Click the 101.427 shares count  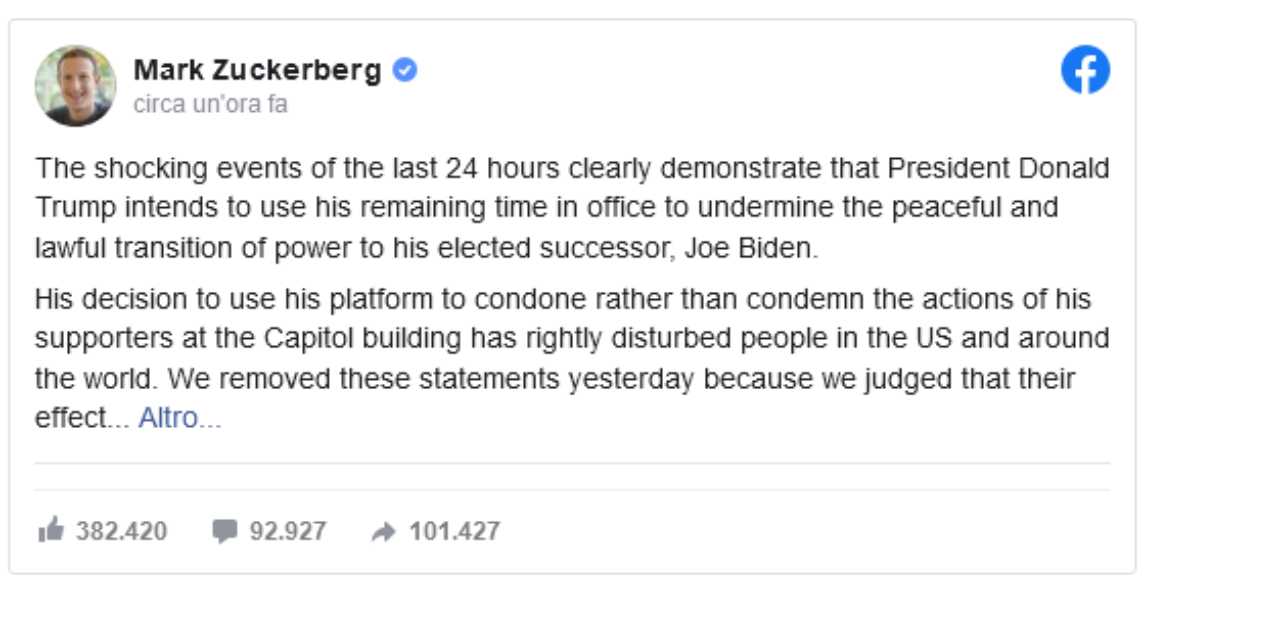pos(454,531)
